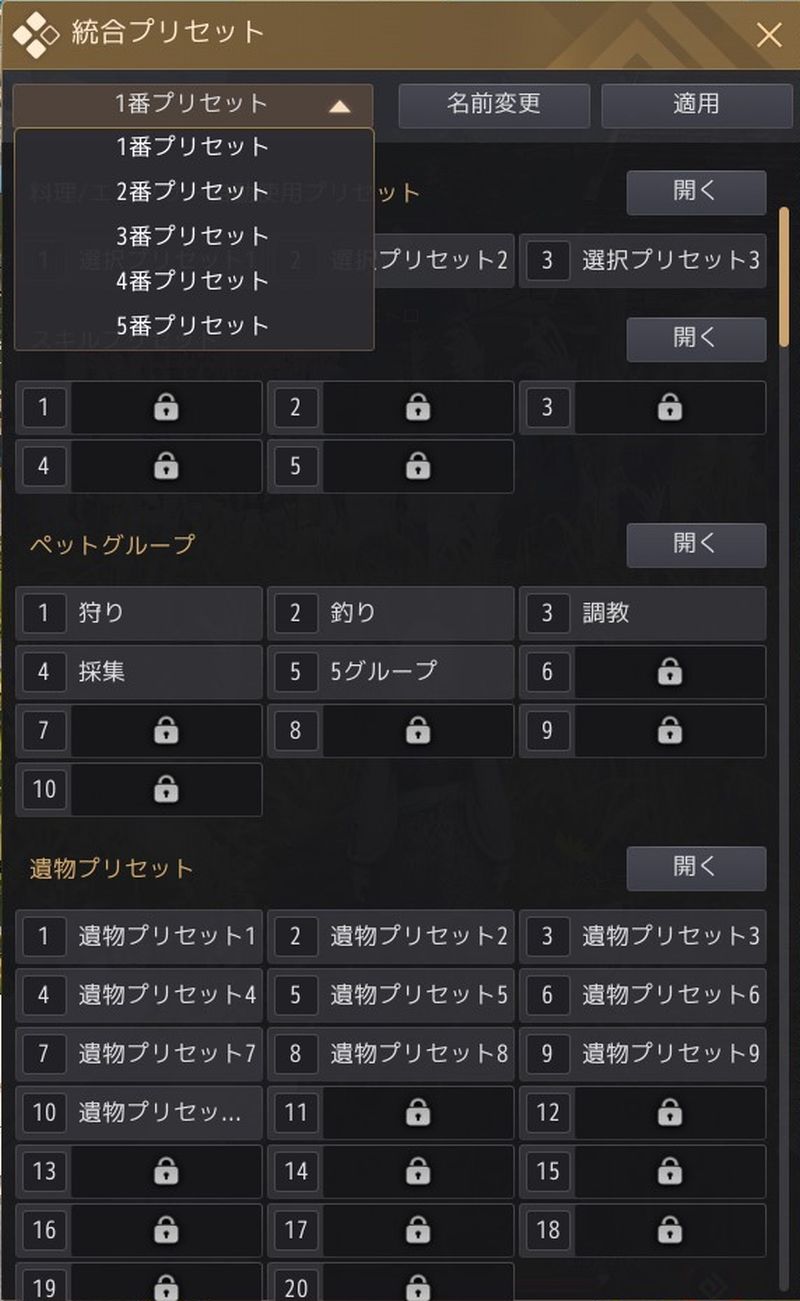Click the lock icon on relic preset slot 17
Image resolution: width=800 pixels, height=1301 pixels.
pyautogui.click(x=418, y=1230)
